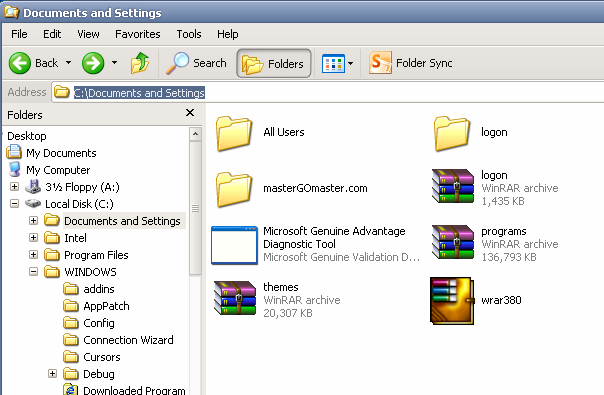Click the address bar path field
This screenshot has width=604, height=395.
click(x=327, y=92)
